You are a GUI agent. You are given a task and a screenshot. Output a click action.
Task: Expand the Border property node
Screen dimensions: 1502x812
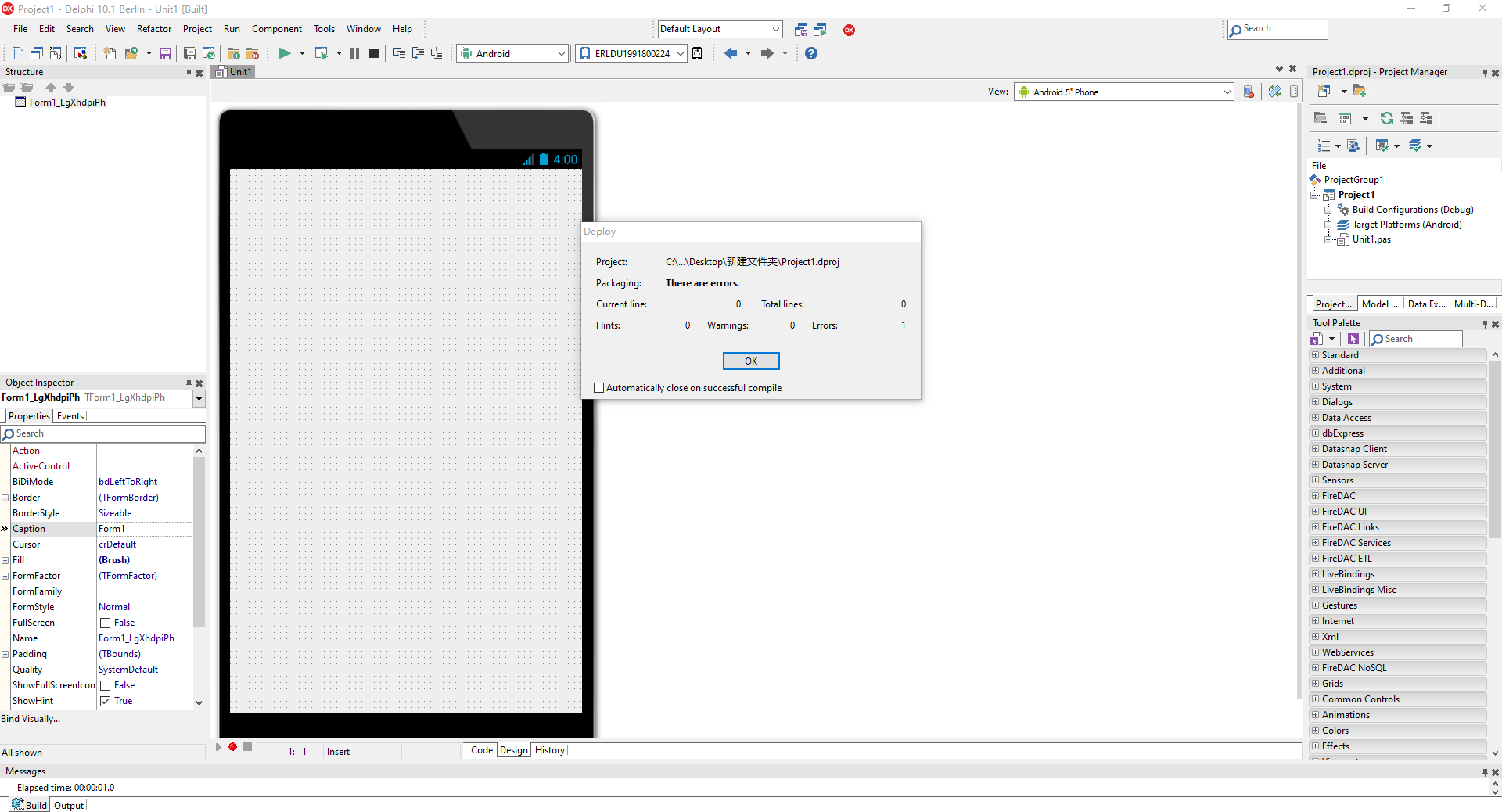pos(5,498)
